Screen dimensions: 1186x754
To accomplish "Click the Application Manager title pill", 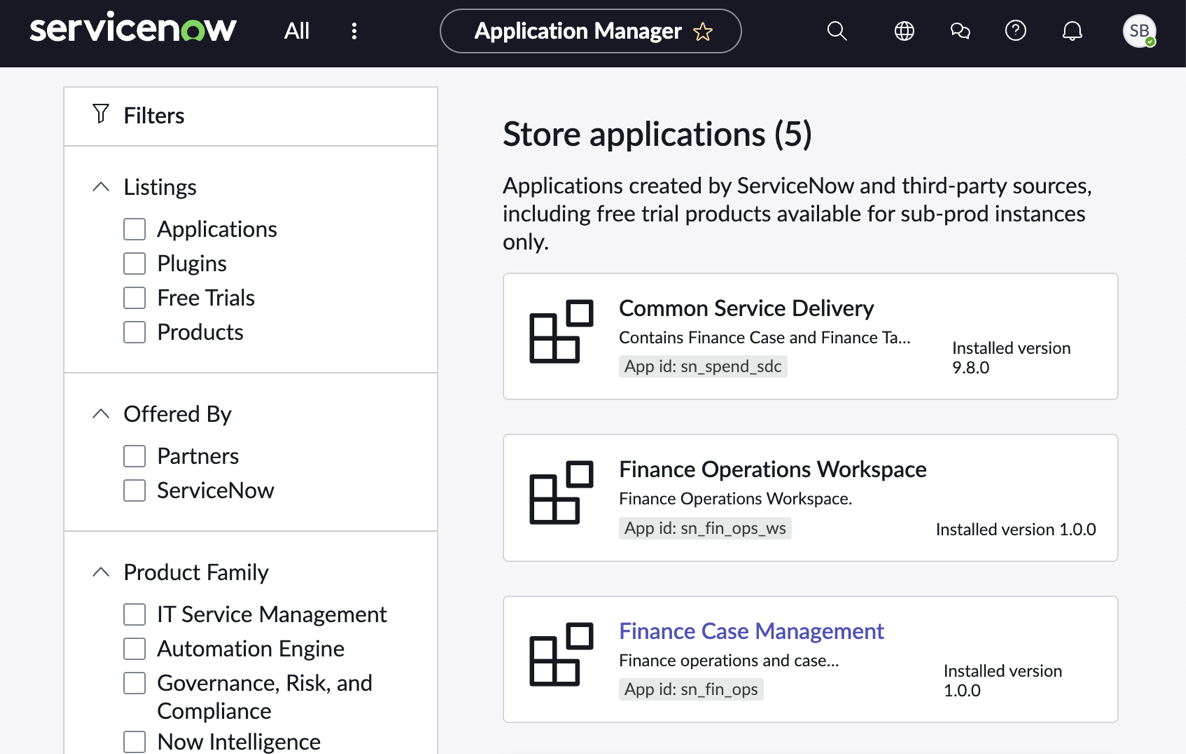I will (590, 31).
